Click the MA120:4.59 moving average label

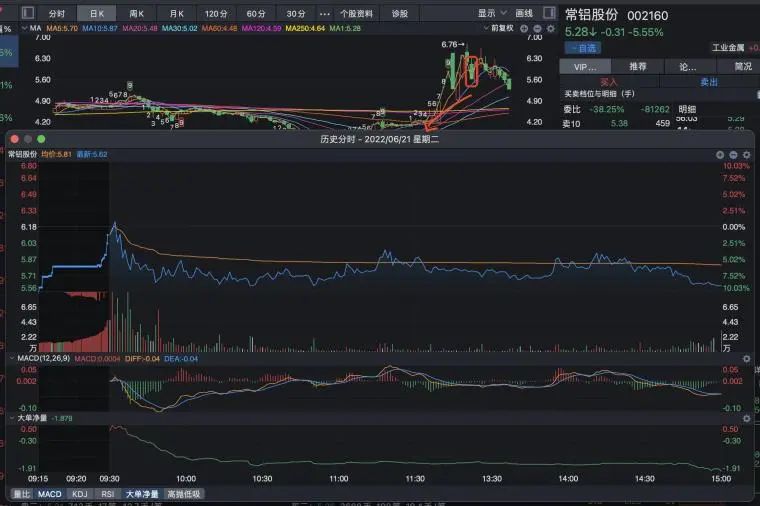click(x=261, y=28)
